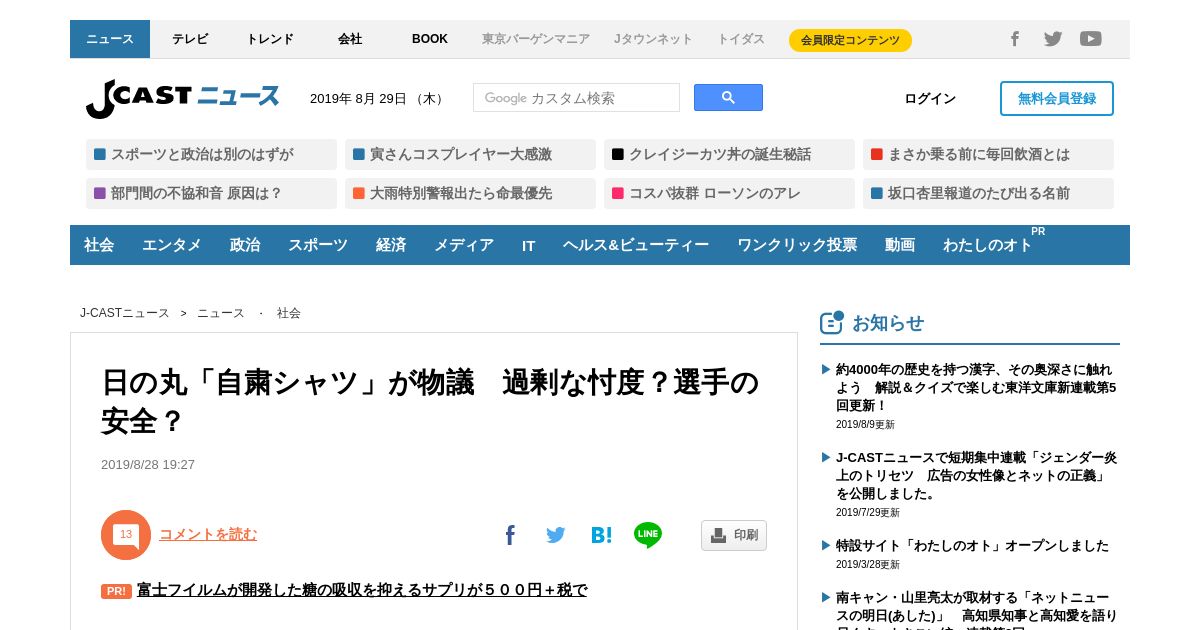Click the orange comment bubble icon showing 13
Image resolution: width=1200 pixels, height=630 pixels.
click(126, 535)
